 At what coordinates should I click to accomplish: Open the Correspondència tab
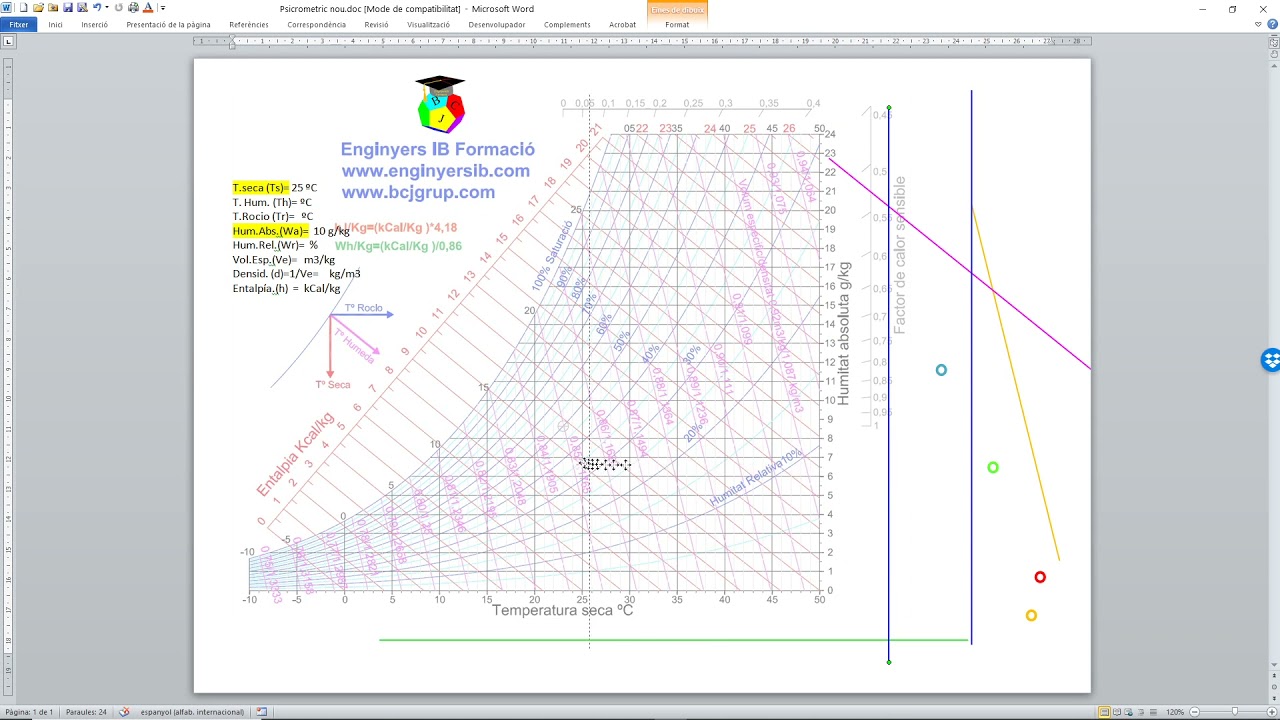coord(316,24)
